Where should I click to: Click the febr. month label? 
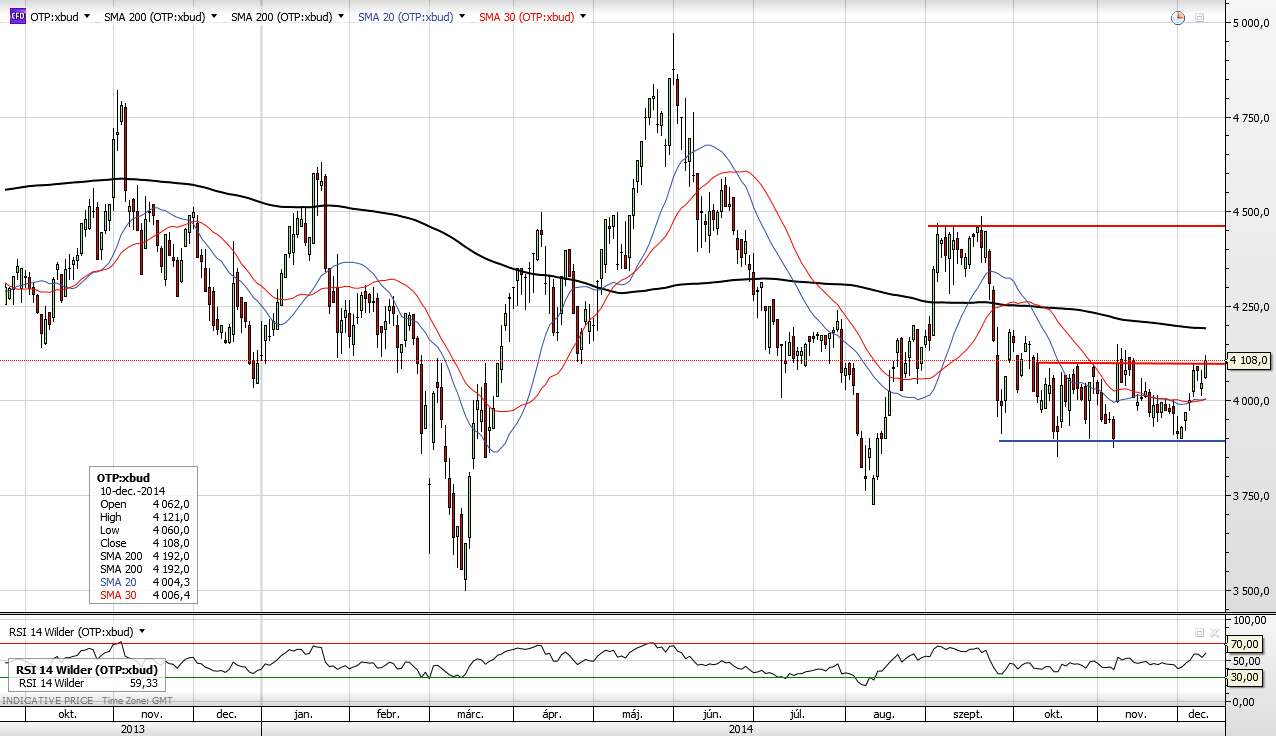coord(389,715)
